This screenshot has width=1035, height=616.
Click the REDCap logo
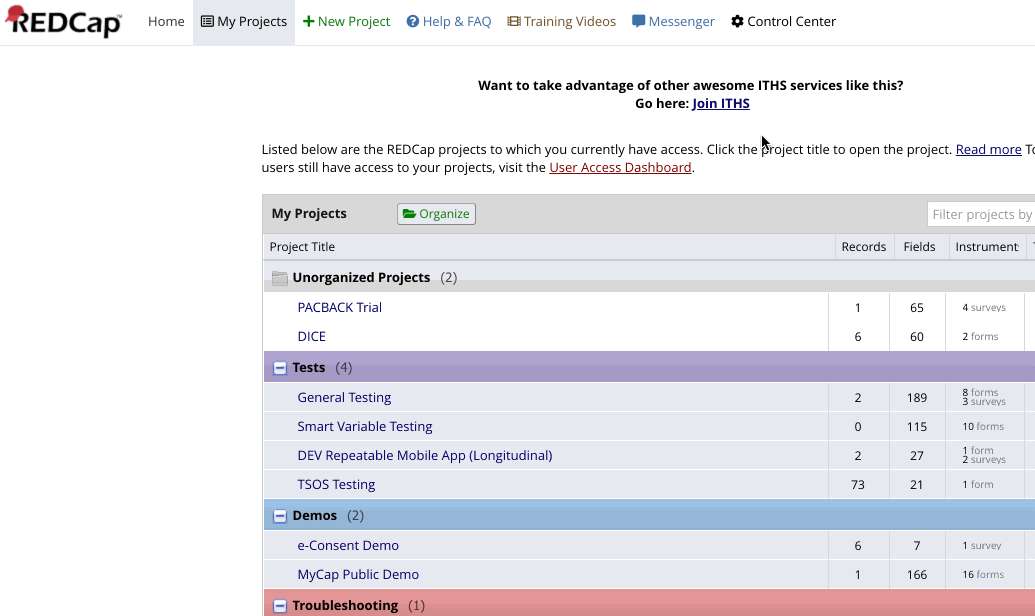(63, 21)
